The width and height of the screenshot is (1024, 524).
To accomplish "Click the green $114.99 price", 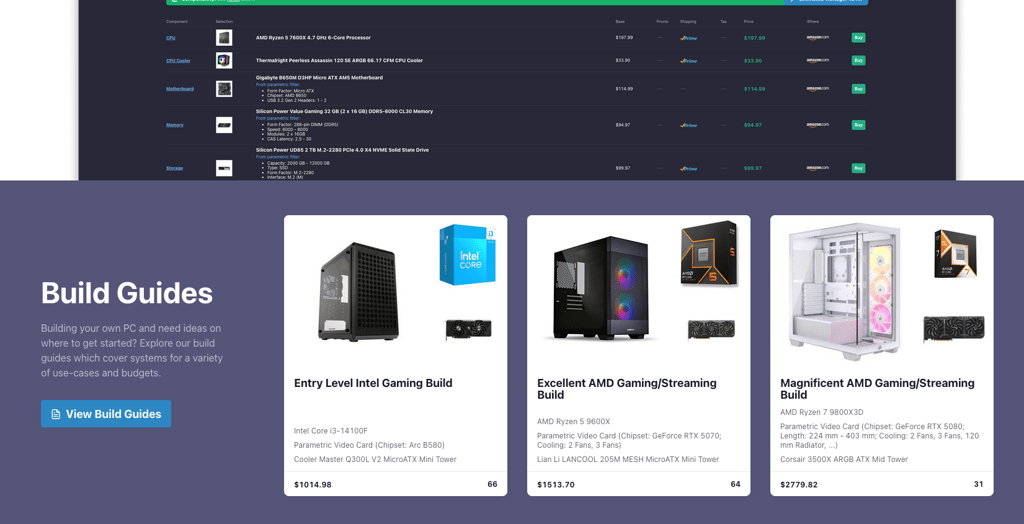I will [754, 89].
